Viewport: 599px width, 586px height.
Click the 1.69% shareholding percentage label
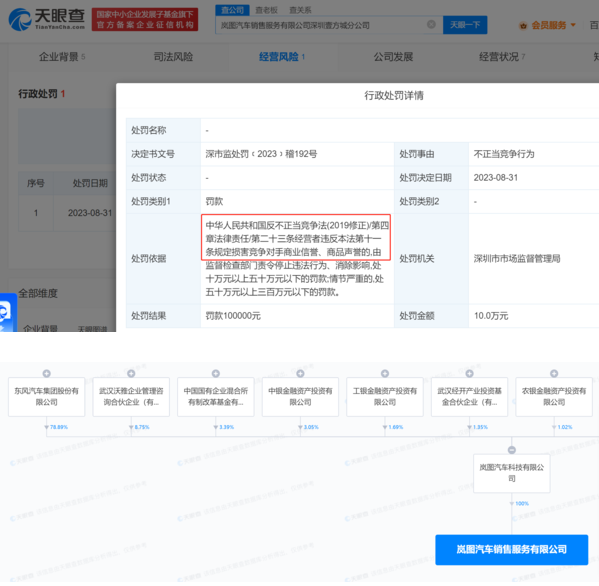click(x=396, y=427)
